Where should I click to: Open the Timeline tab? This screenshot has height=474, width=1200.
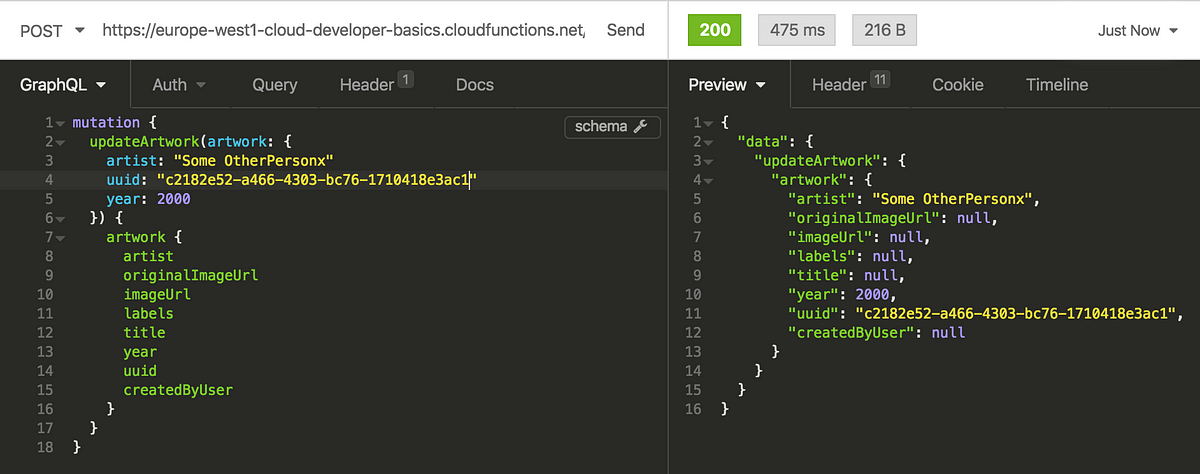(x=1057, y=85)
